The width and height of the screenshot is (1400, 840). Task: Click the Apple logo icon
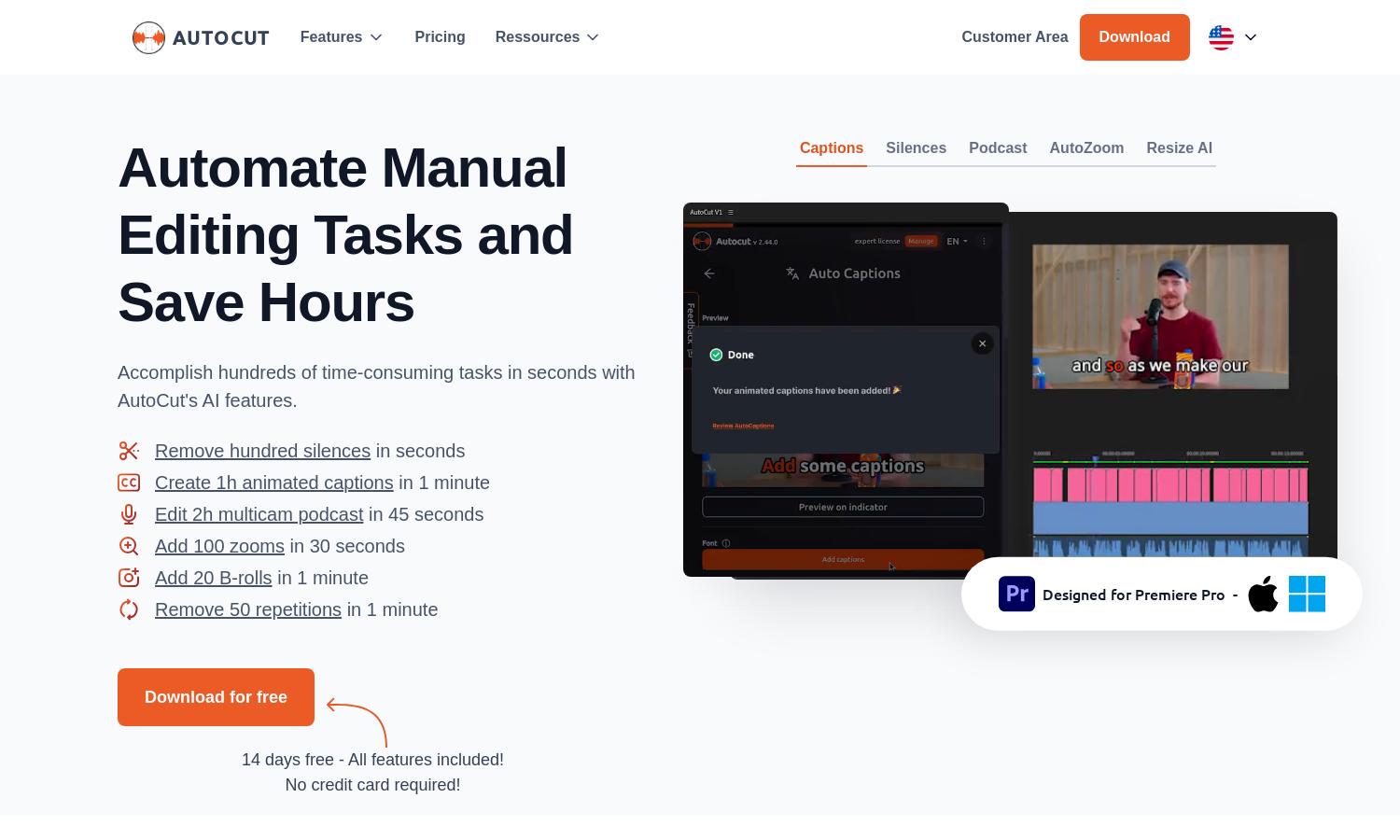tap(1263, 594)
